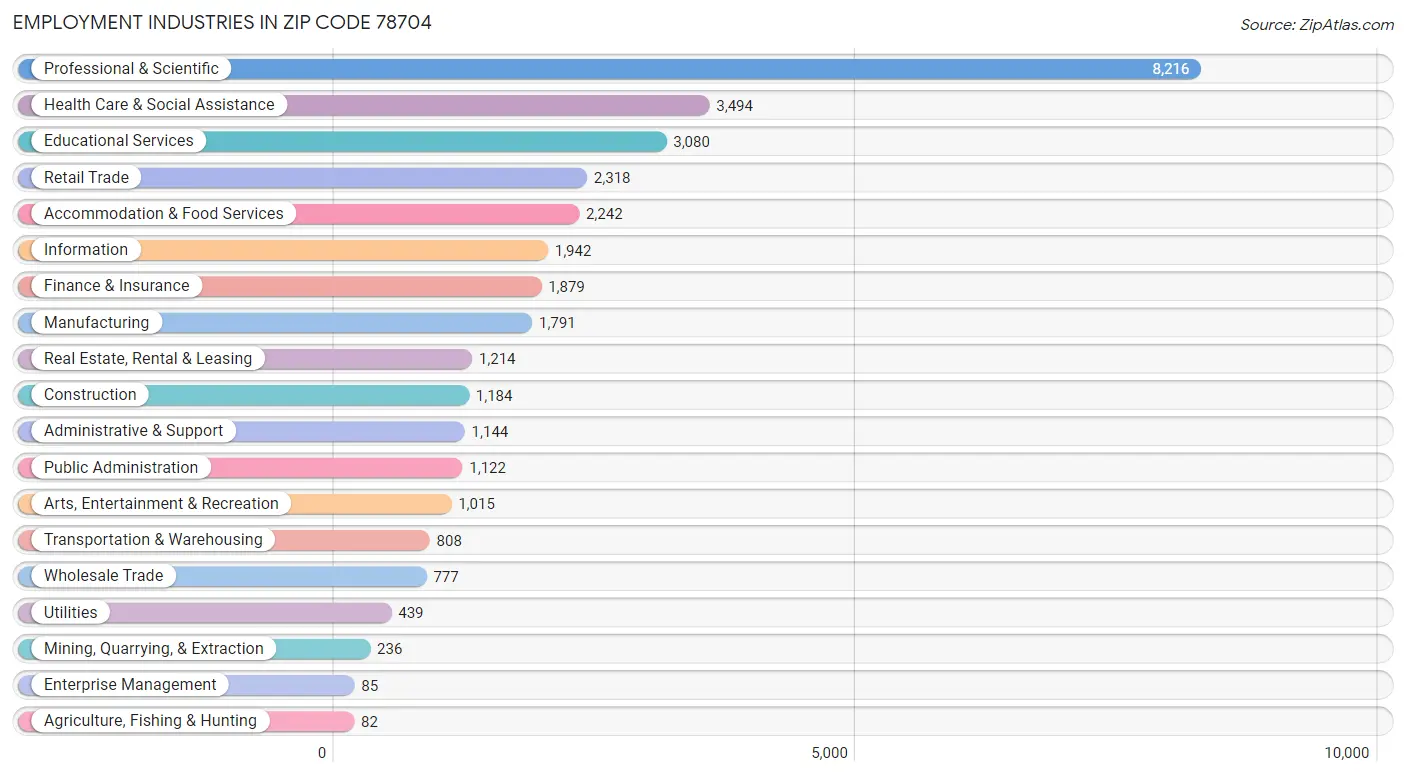Screen dimensions: 1406x776
Task: Select the 82 Agriculture value
Action: (370, 722)
